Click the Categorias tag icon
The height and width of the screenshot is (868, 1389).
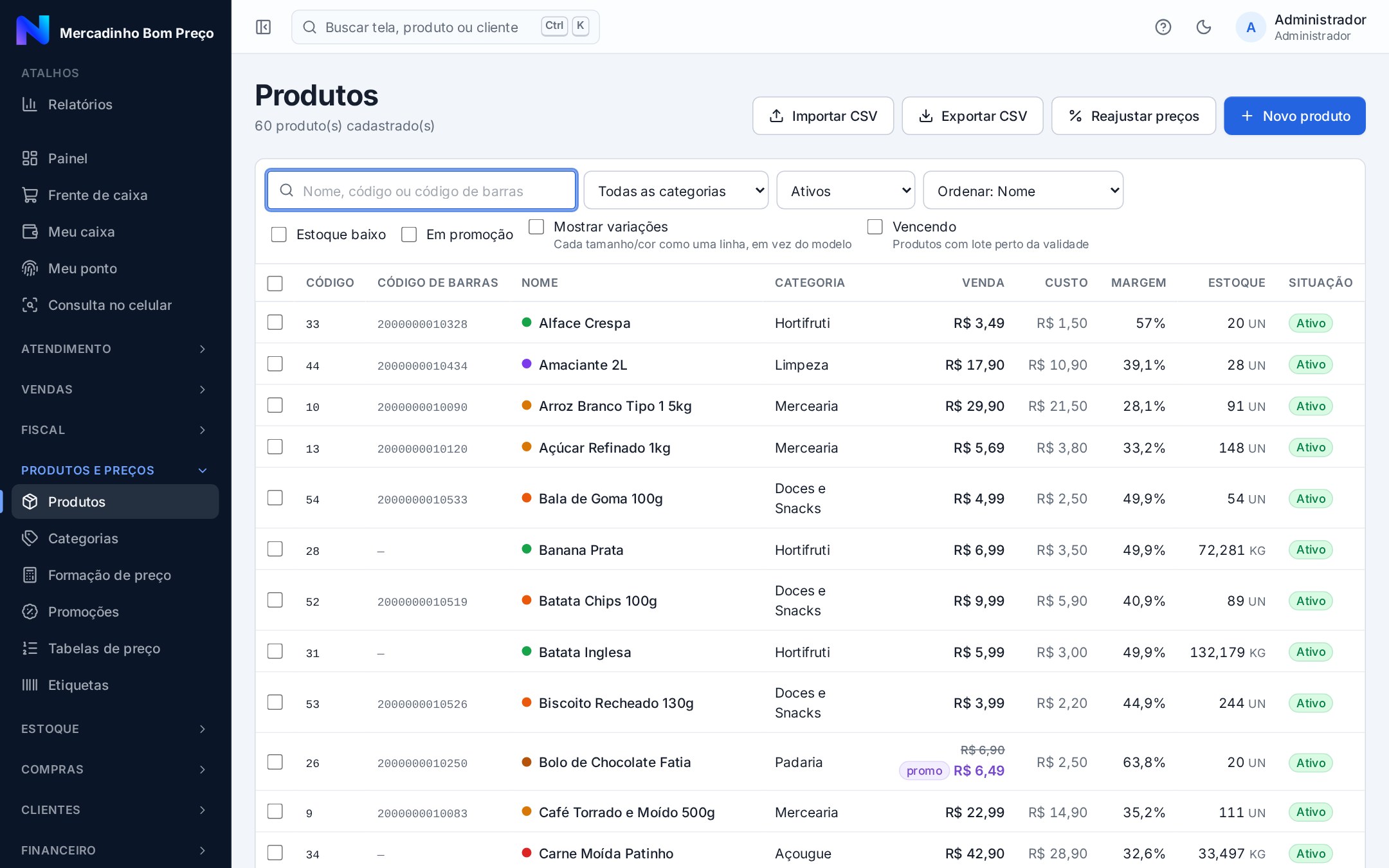30,538
